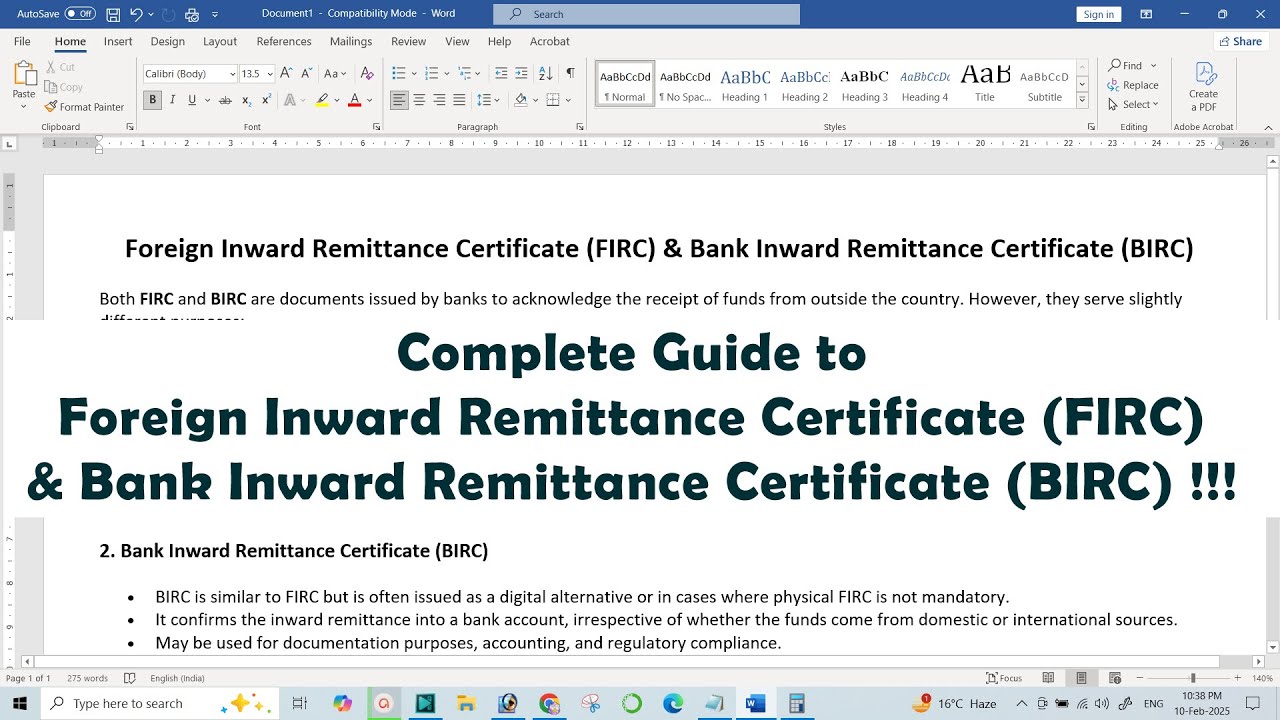Apply bullet list formatting
1280x720 pixels.
tap(398, 74)
